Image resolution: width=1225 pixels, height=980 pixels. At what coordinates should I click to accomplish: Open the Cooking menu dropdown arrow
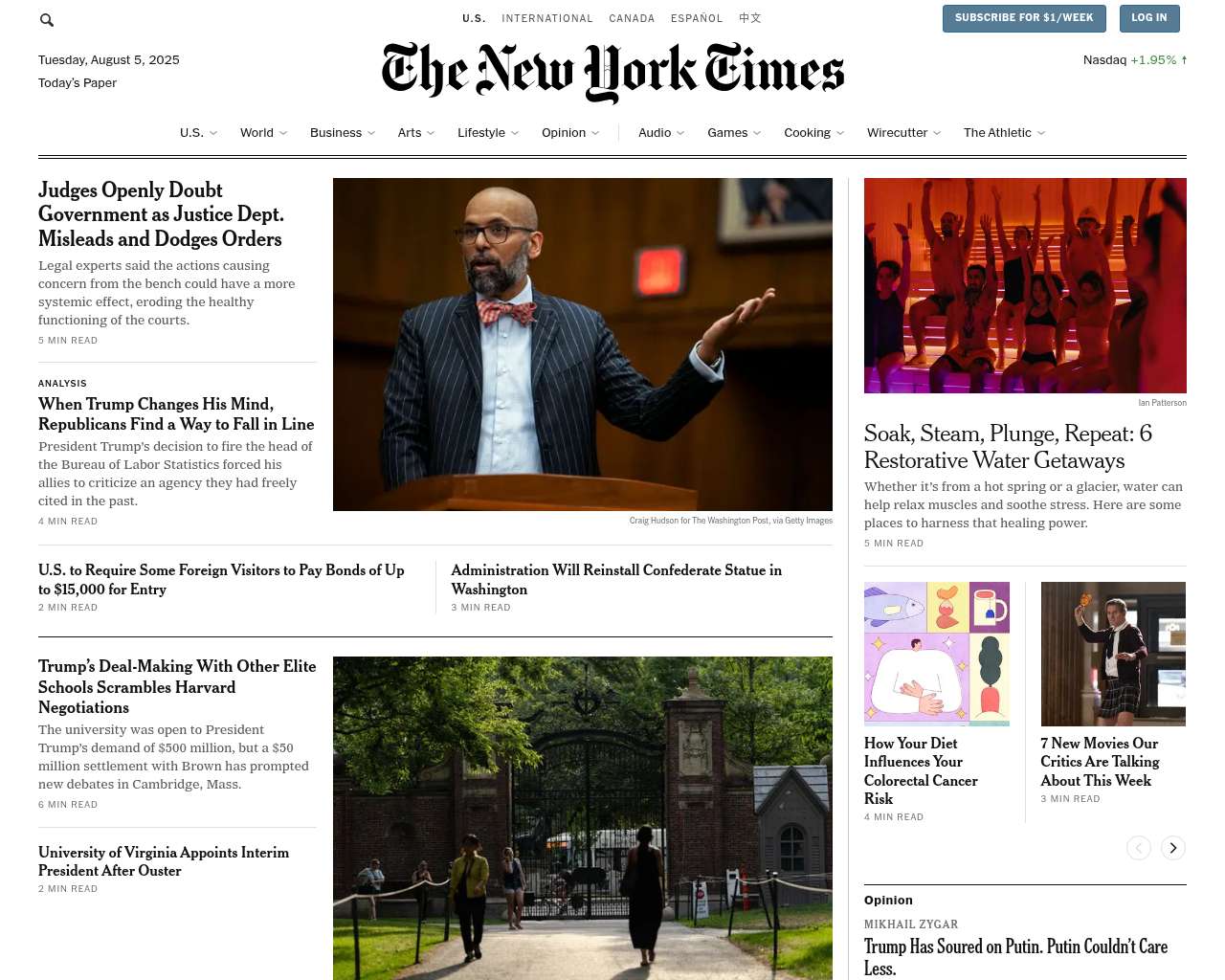click(x=840, y=133)
